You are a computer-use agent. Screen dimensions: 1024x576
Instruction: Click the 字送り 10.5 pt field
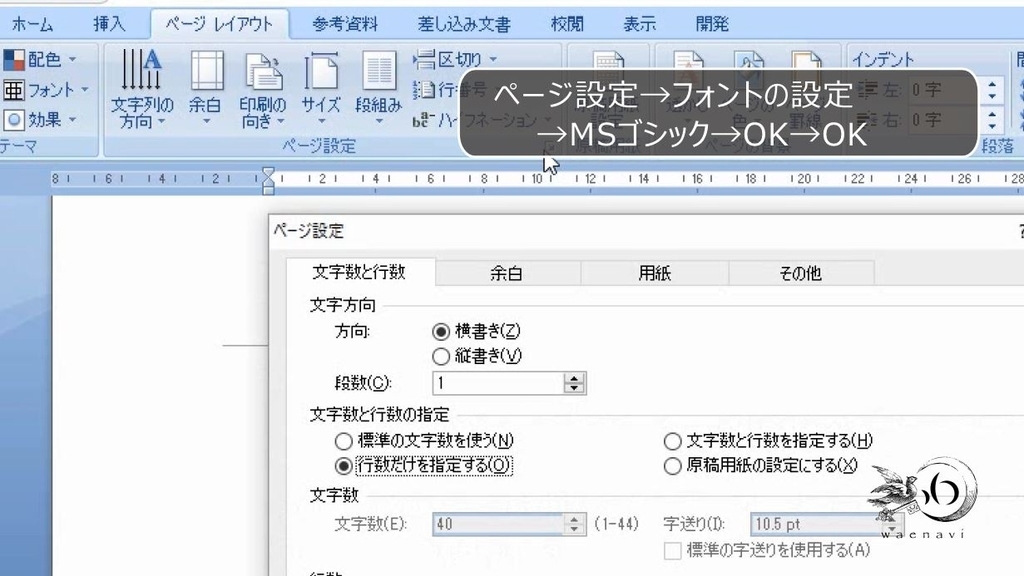(816, 524)
